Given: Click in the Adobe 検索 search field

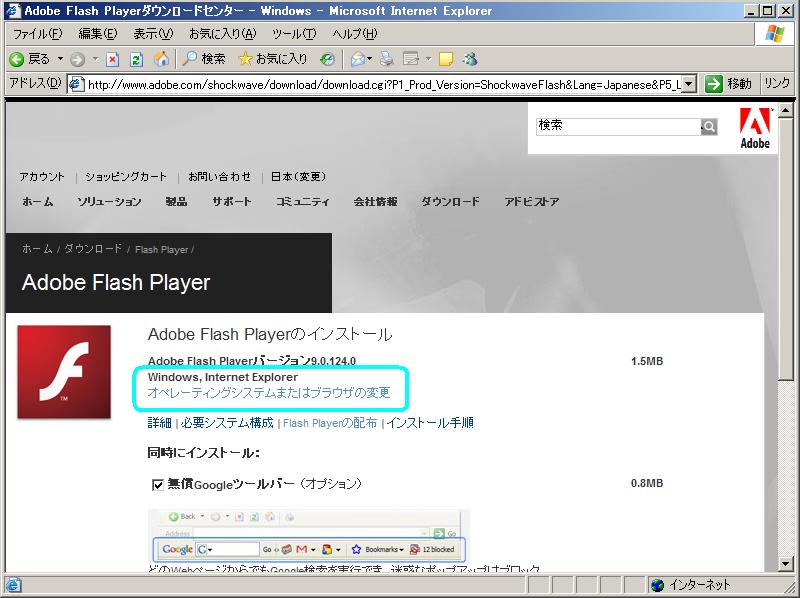Looking at the screenshot, I should (x=618, y=127).
